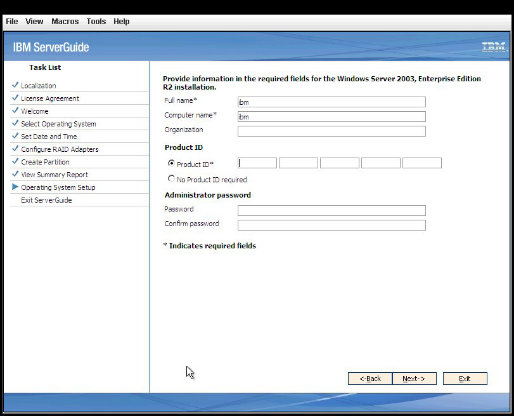Viewport: 515px width, 416px height.
Task: Click the checkmark beside Select Operating System
Action: click(15, 123)
